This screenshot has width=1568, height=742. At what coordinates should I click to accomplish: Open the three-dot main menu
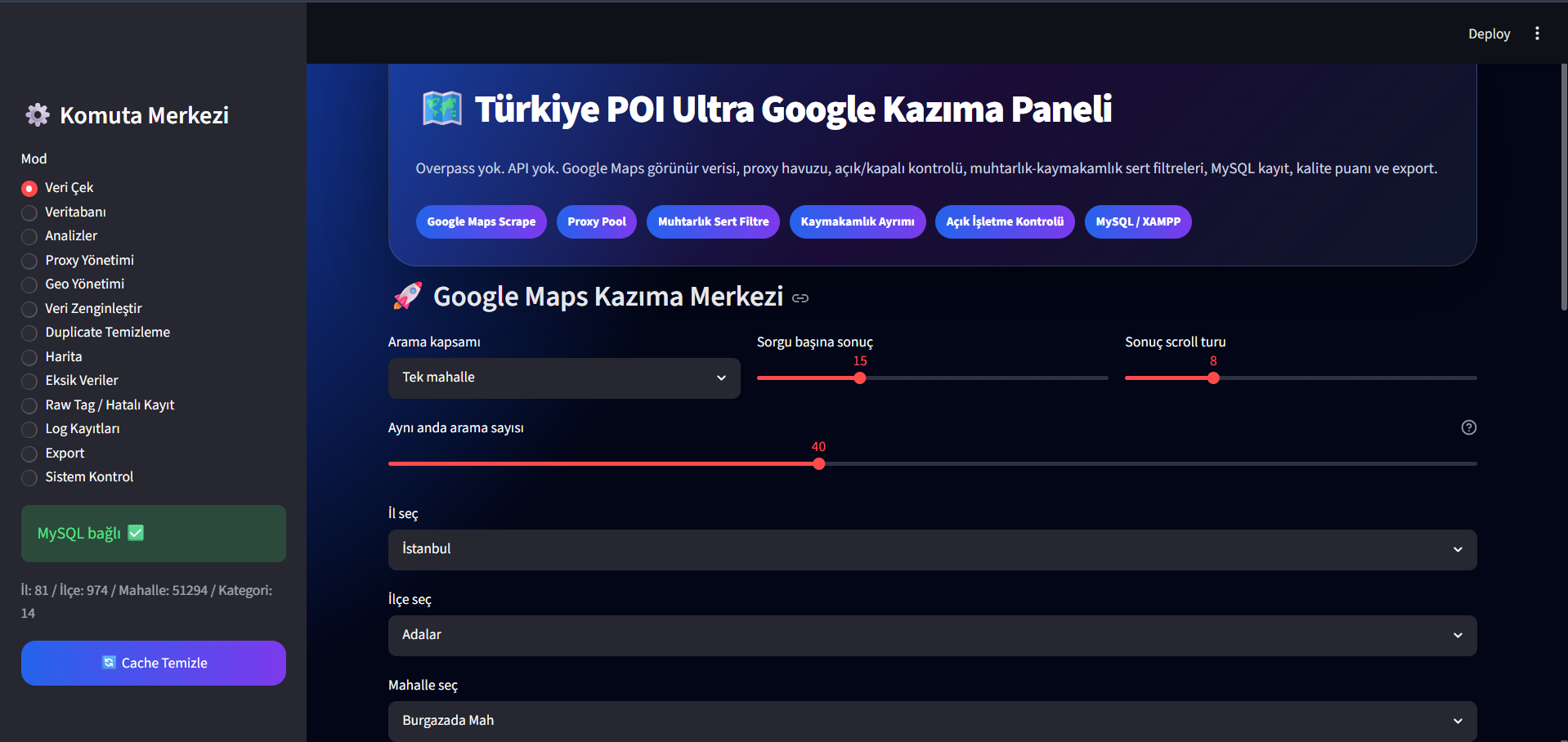click(1537, 34)
